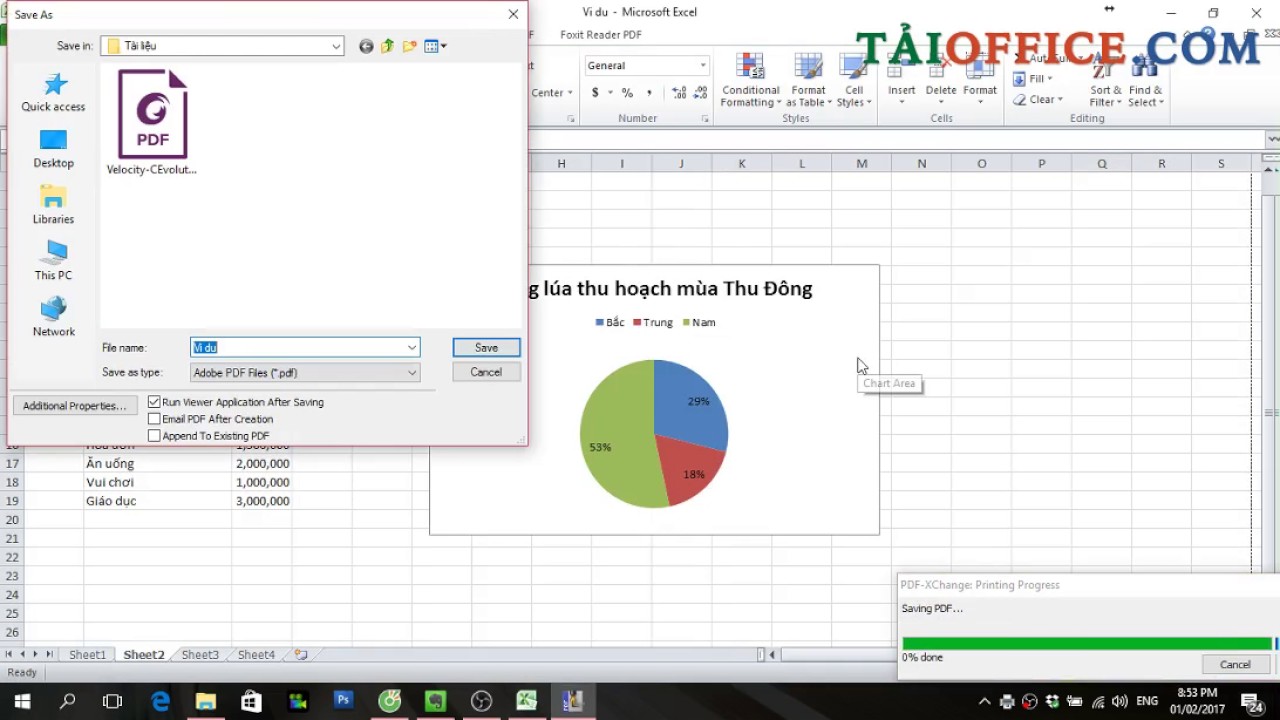
Task: Go up one folder level in Save As
Action: point(387,46)
